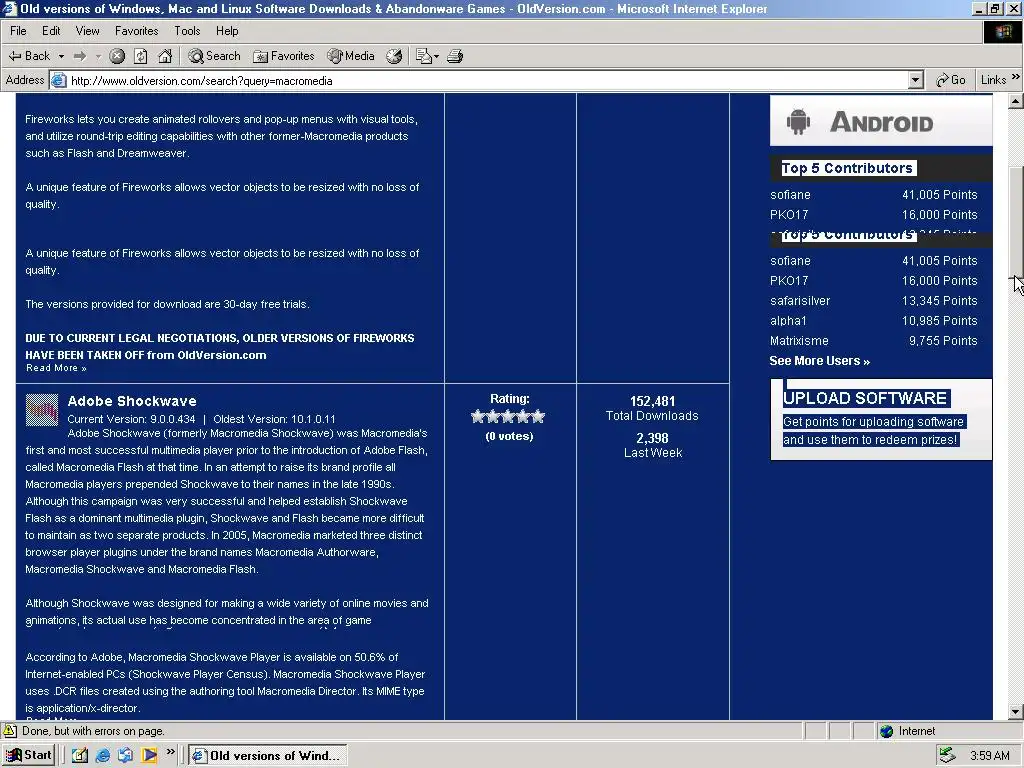This screenshot has width=1024, height=768.
Task: Open the Edit menu
Action: (51, 31)
